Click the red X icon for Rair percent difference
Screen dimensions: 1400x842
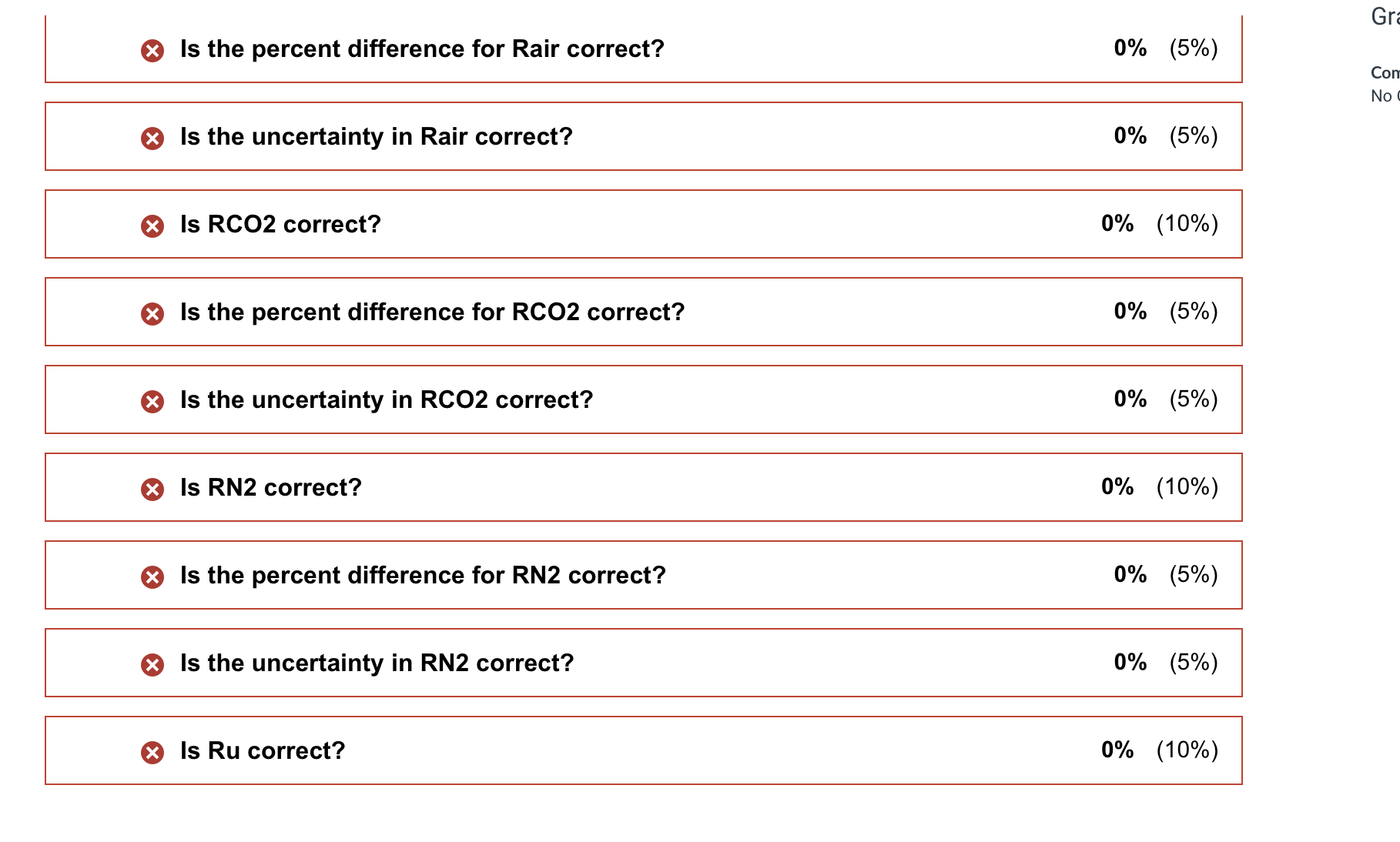(x=152, y=48)
